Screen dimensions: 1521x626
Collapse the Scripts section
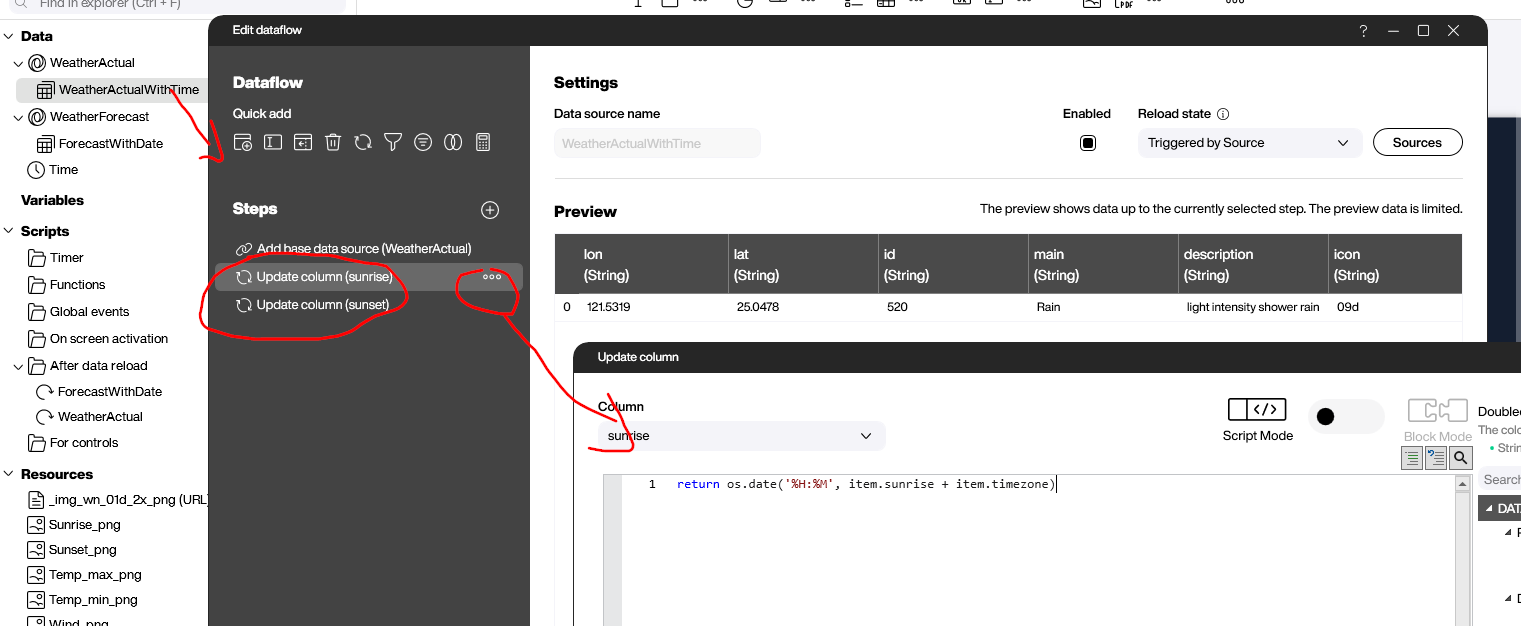pyautogui.click(x=8, y=231)
